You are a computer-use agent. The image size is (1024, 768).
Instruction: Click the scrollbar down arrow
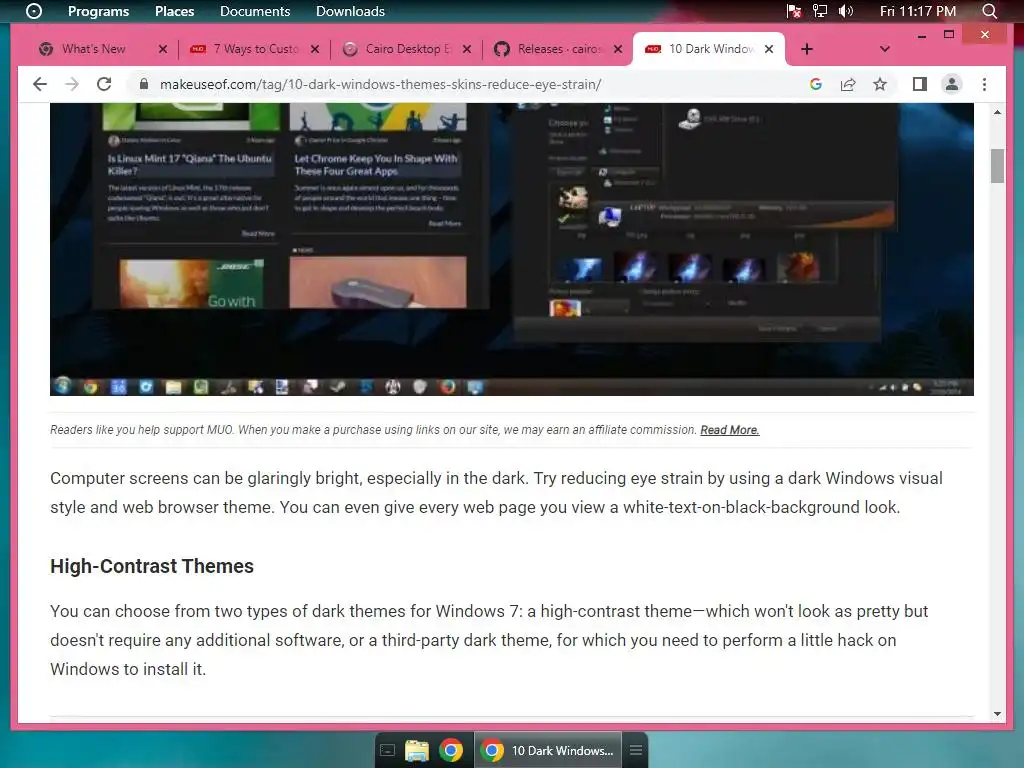tap(997, 714)
